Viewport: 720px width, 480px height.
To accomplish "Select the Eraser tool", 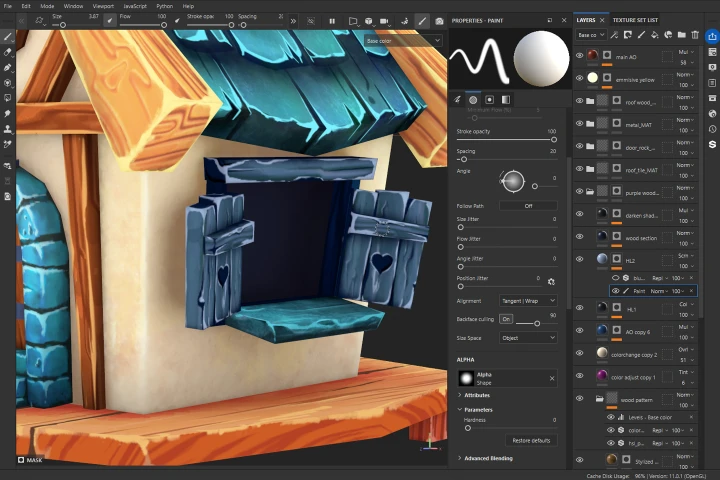I will [x=8, y=52].
